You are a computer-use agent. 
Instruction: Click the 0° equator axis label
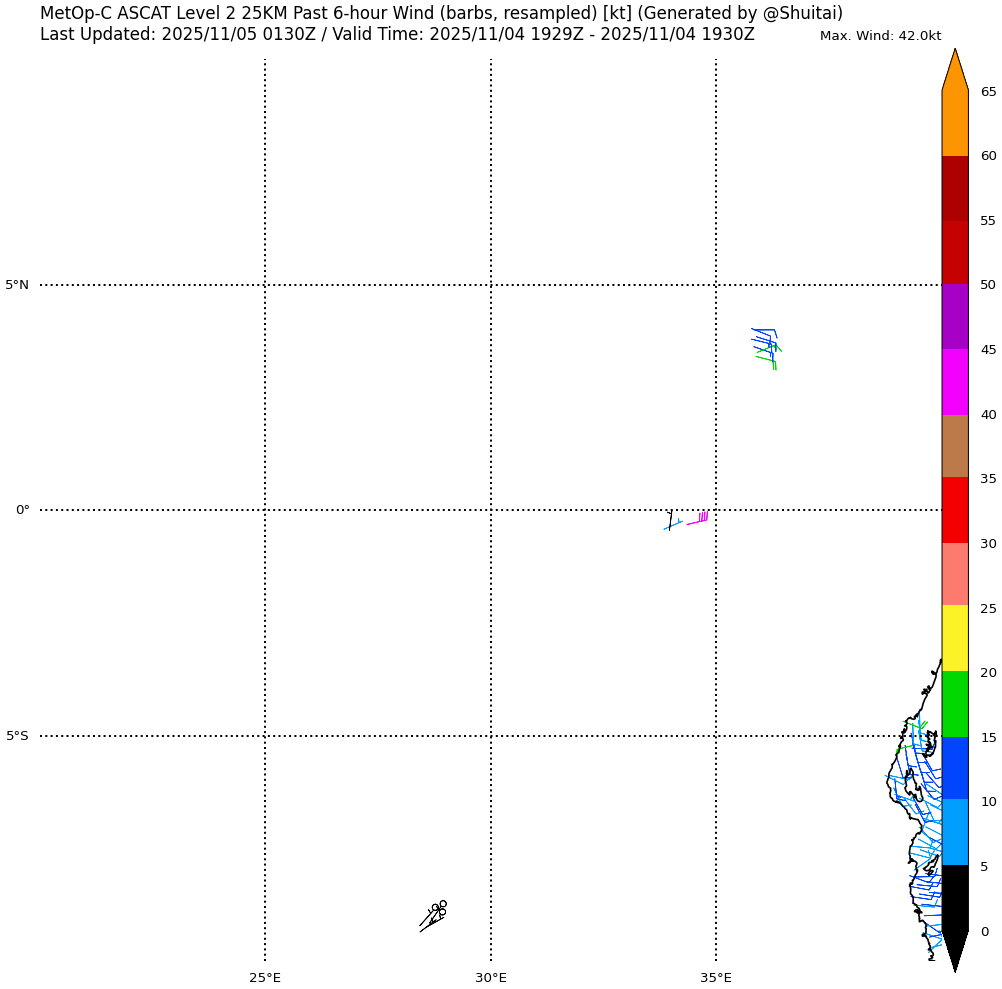click(x=22, y=510)
